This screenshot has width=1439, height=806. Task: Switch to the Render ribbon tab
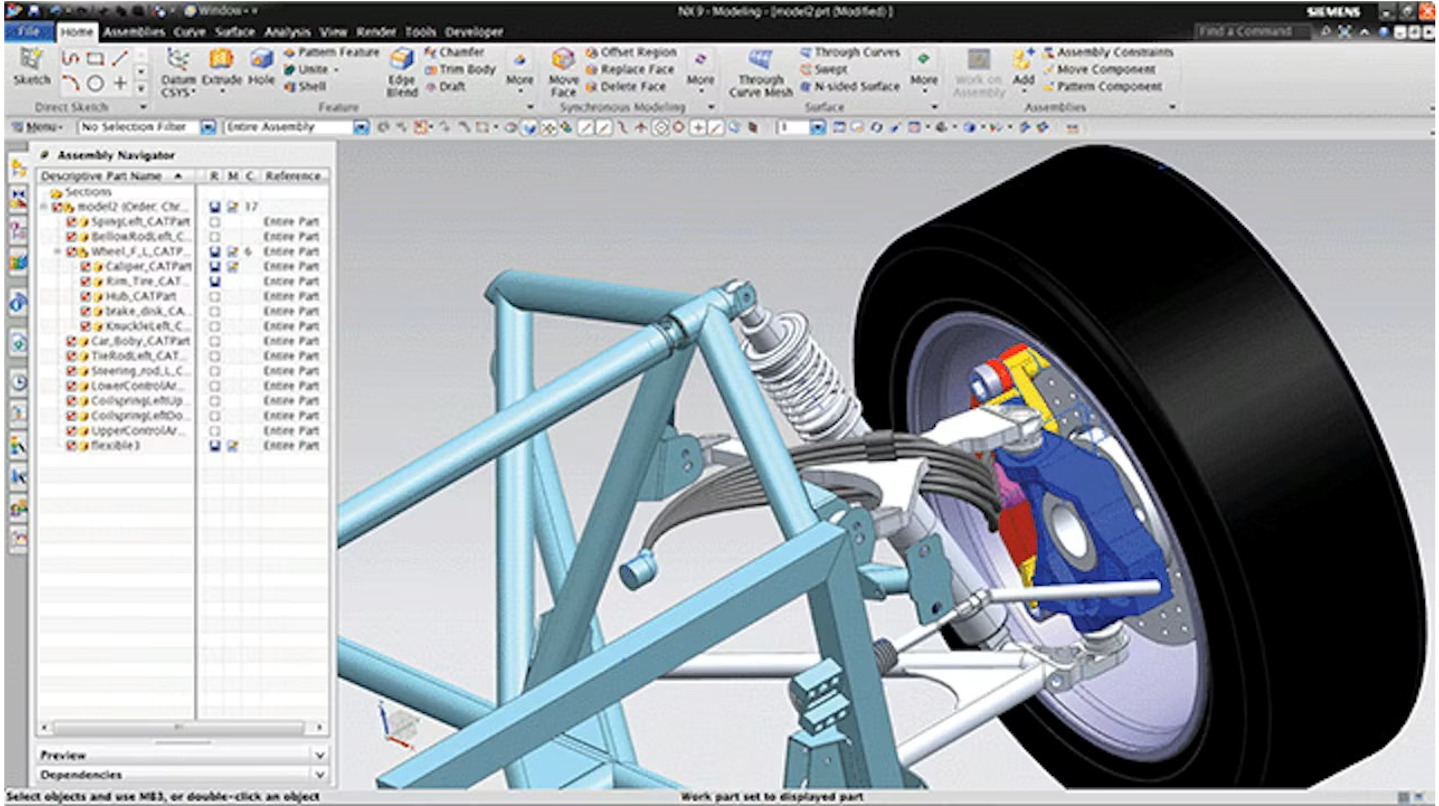point(377,32)
